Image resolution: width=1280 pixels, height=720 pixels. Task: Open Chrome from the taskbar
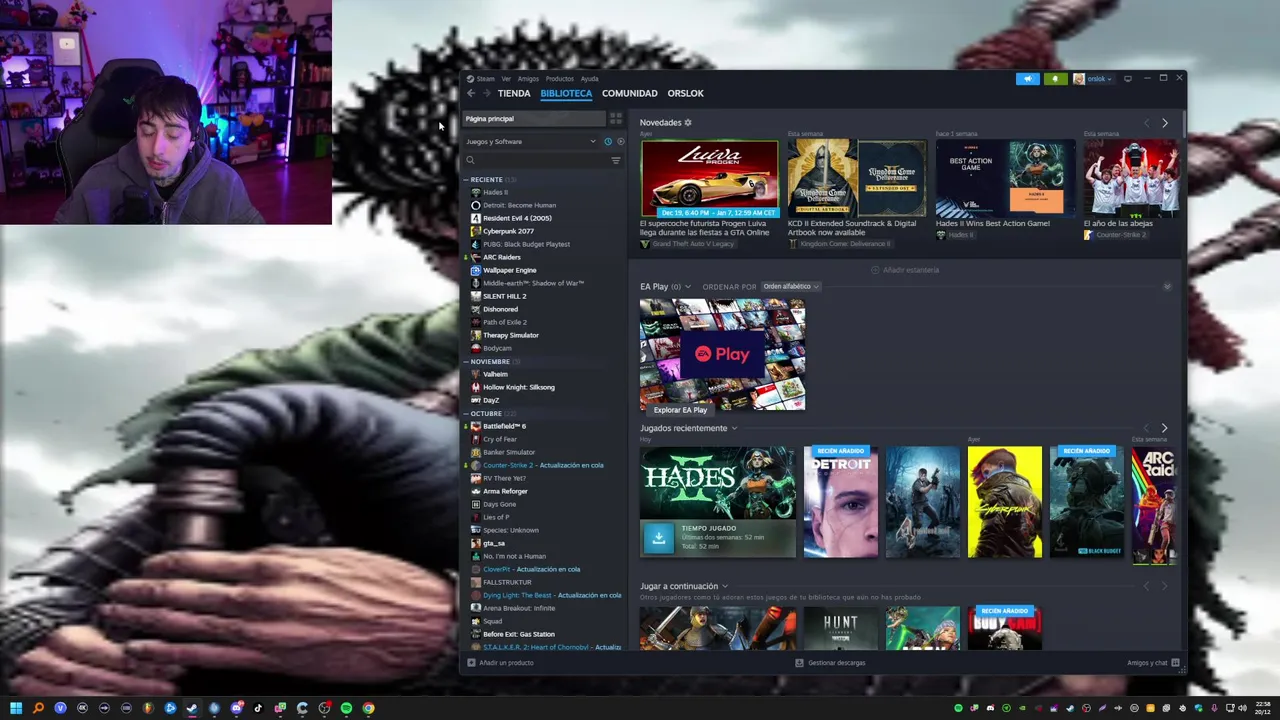tap(368, 708)
